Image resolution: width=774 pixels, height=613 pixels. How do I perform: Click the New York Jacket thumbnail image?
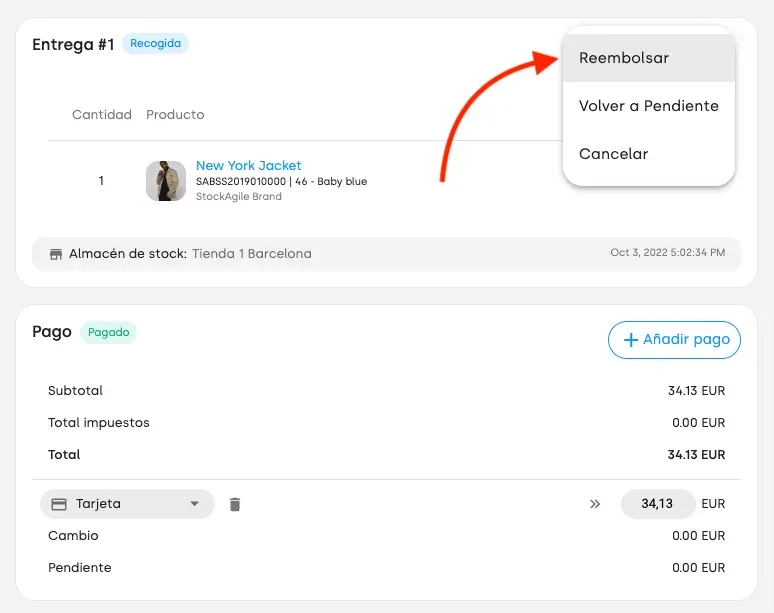pos(166,181)
